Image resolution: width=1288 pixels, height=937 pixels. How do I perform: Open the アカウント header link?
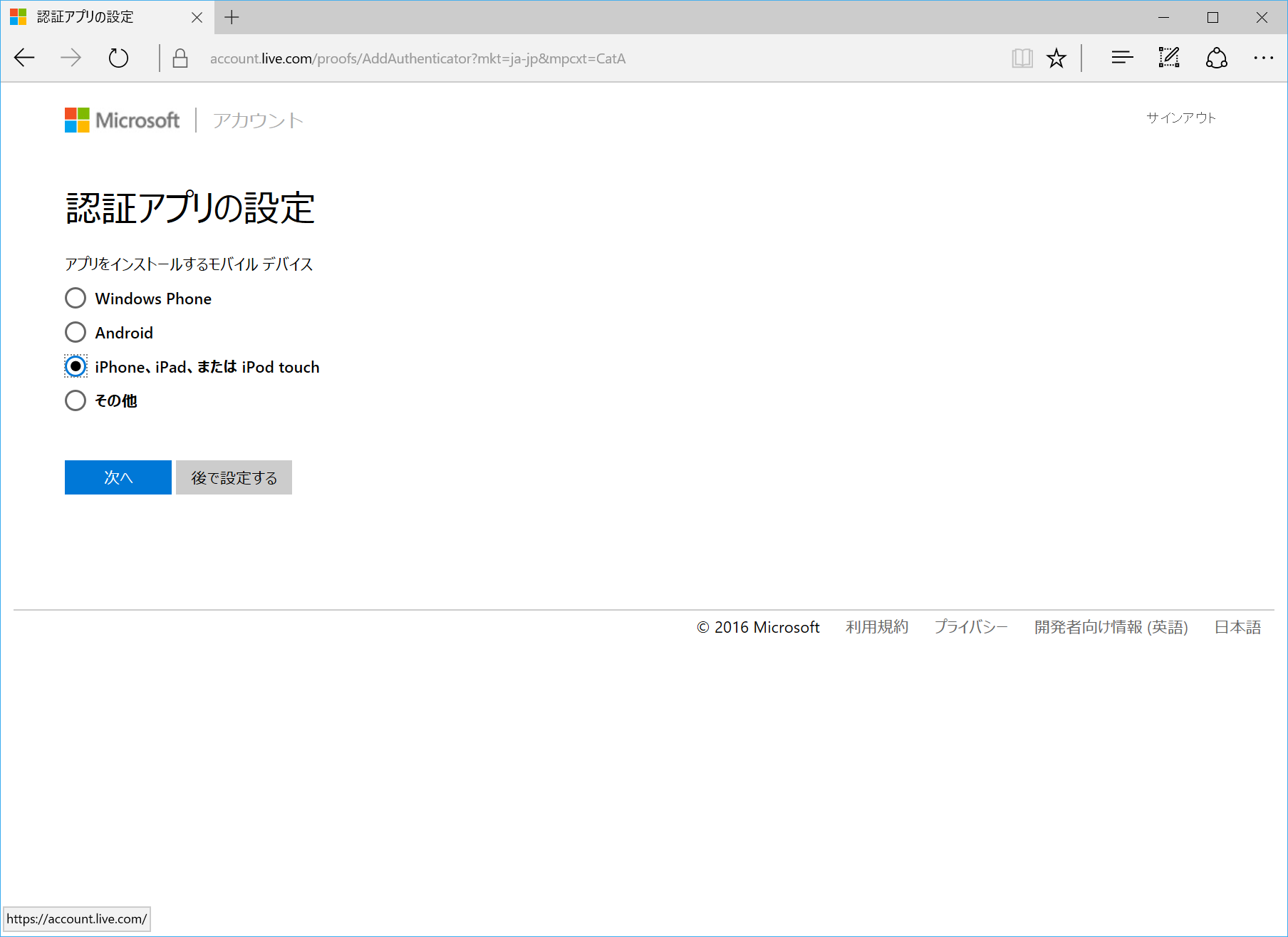pos(258,120)
